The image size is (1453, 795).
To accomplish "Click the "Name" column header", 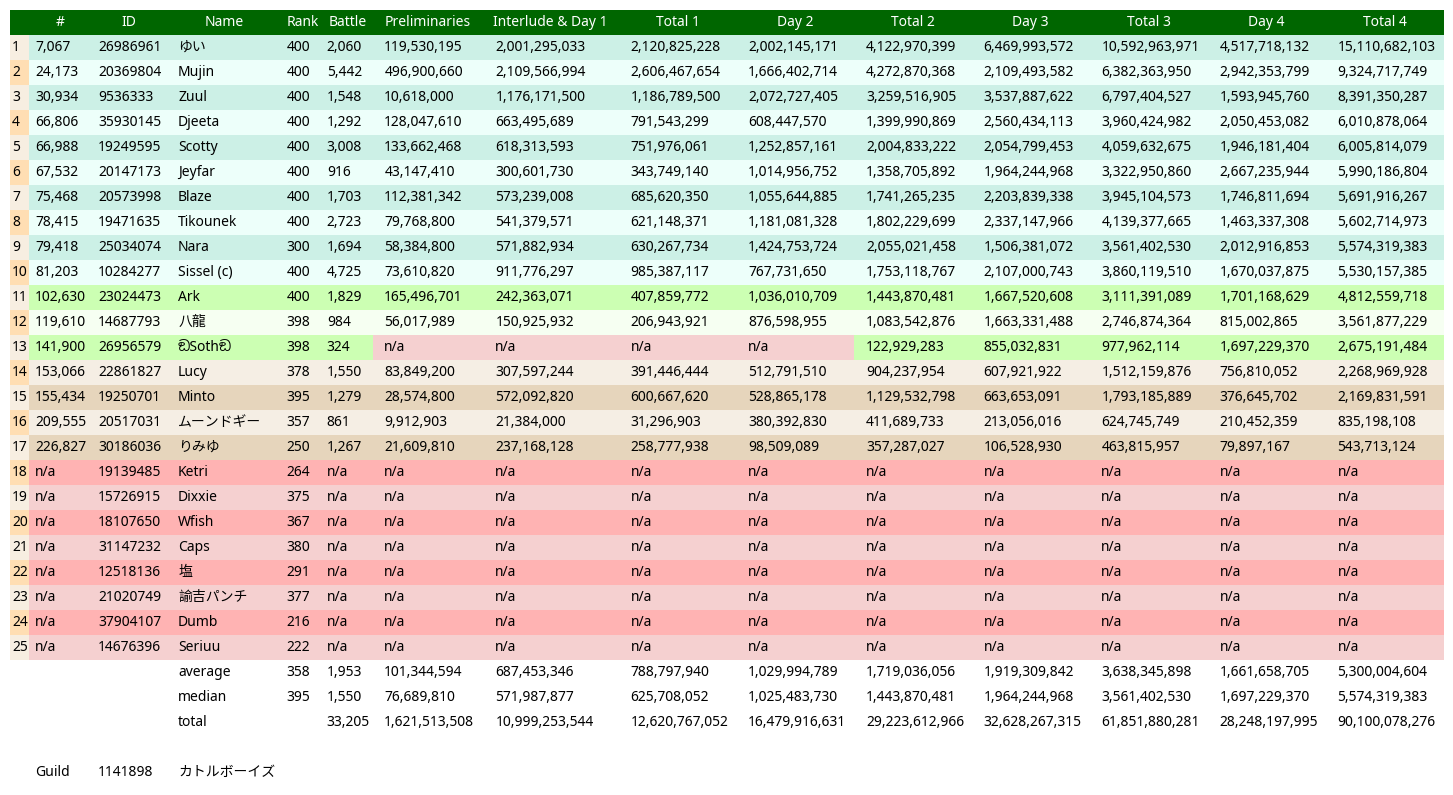I will tap(223, 21).
